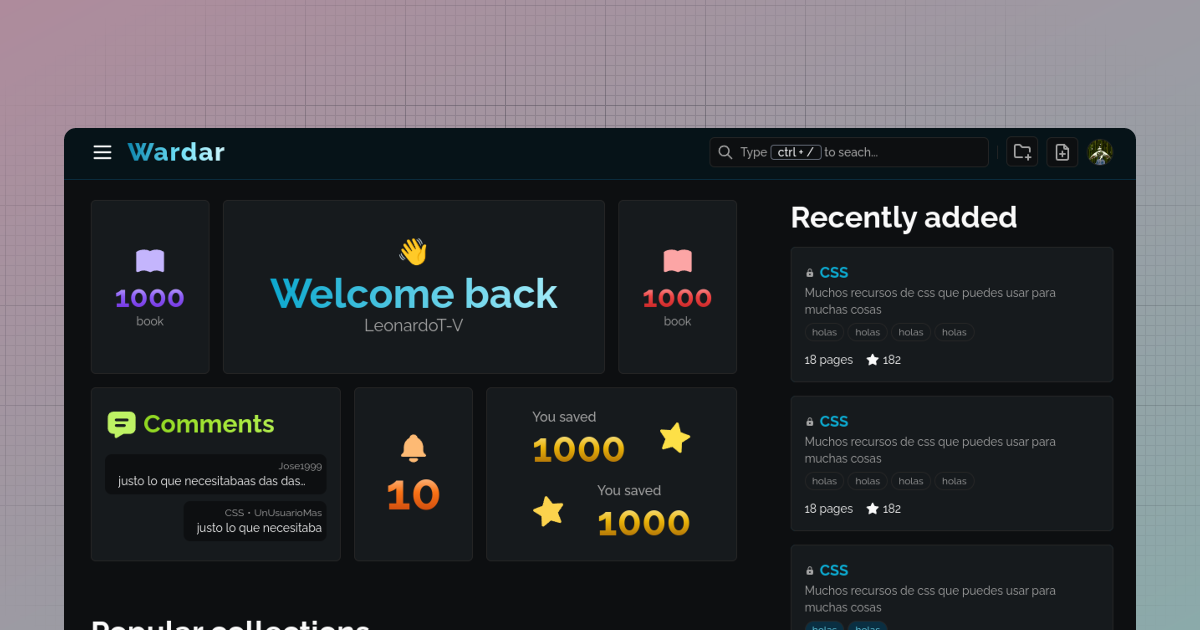Click the search magnifier icon

[x=726, y=152]
